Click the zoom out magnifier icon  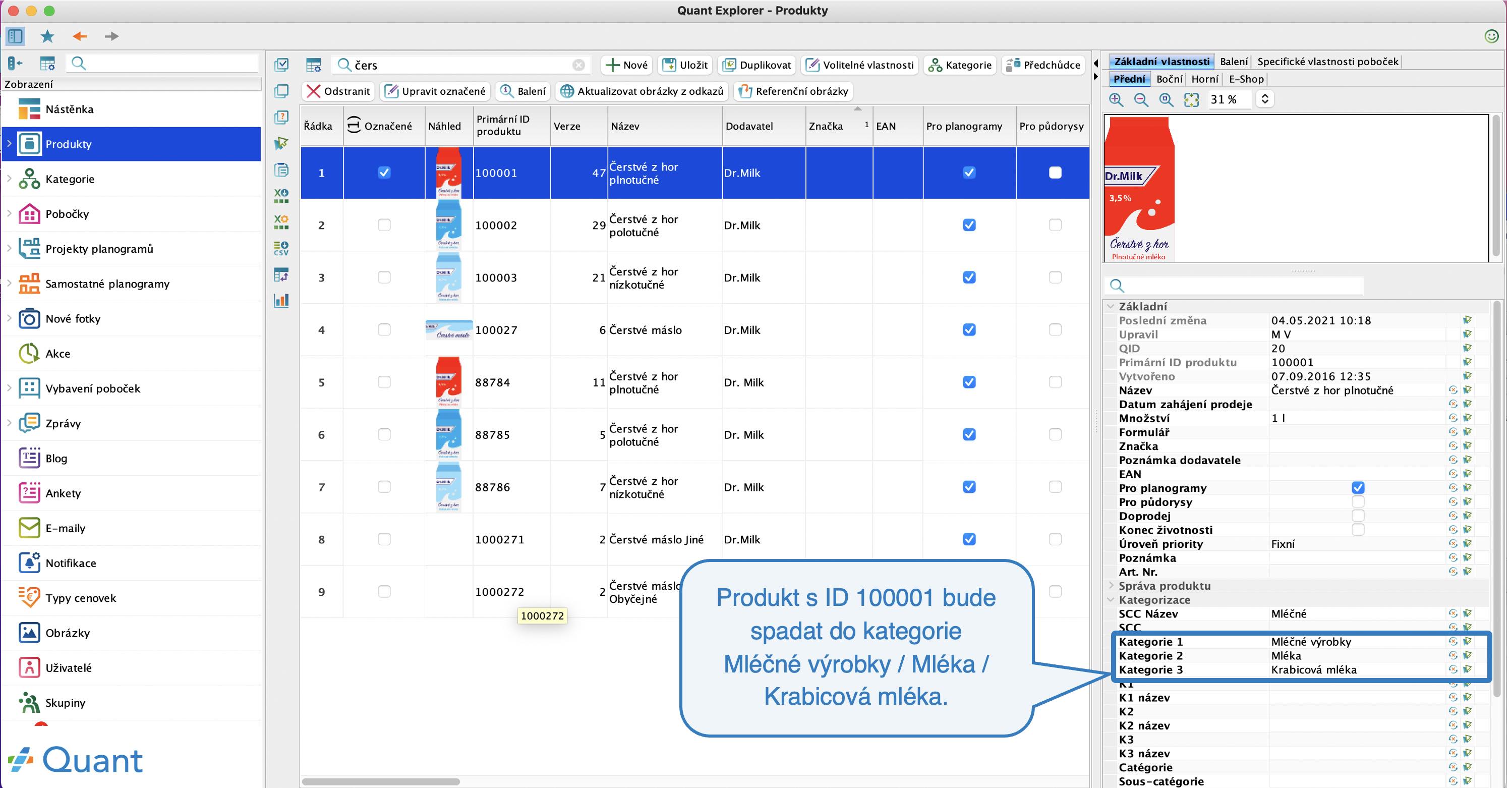[1141, 100]
